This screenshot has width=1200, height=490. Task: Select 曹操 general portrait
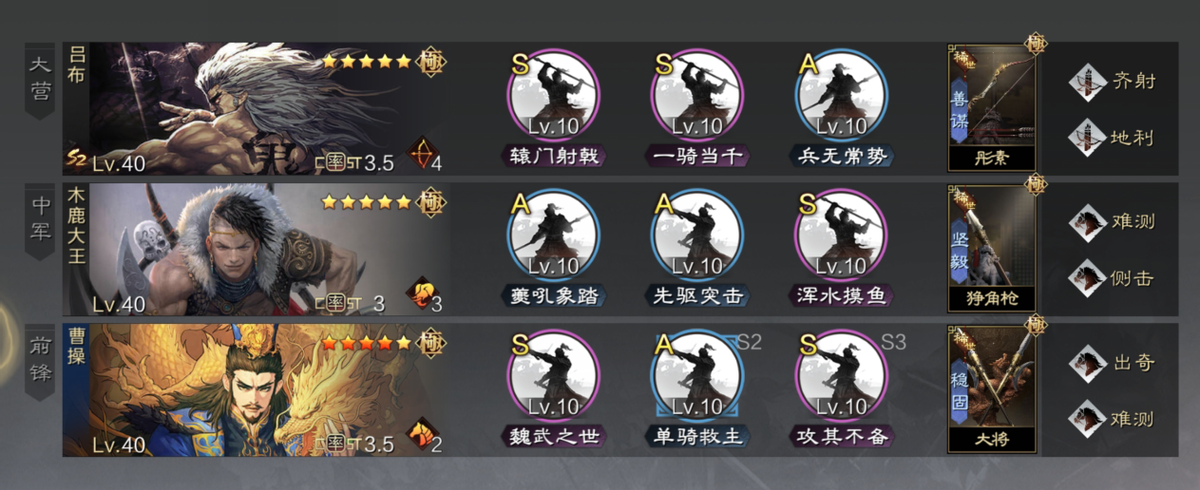(x=256, y=389)
